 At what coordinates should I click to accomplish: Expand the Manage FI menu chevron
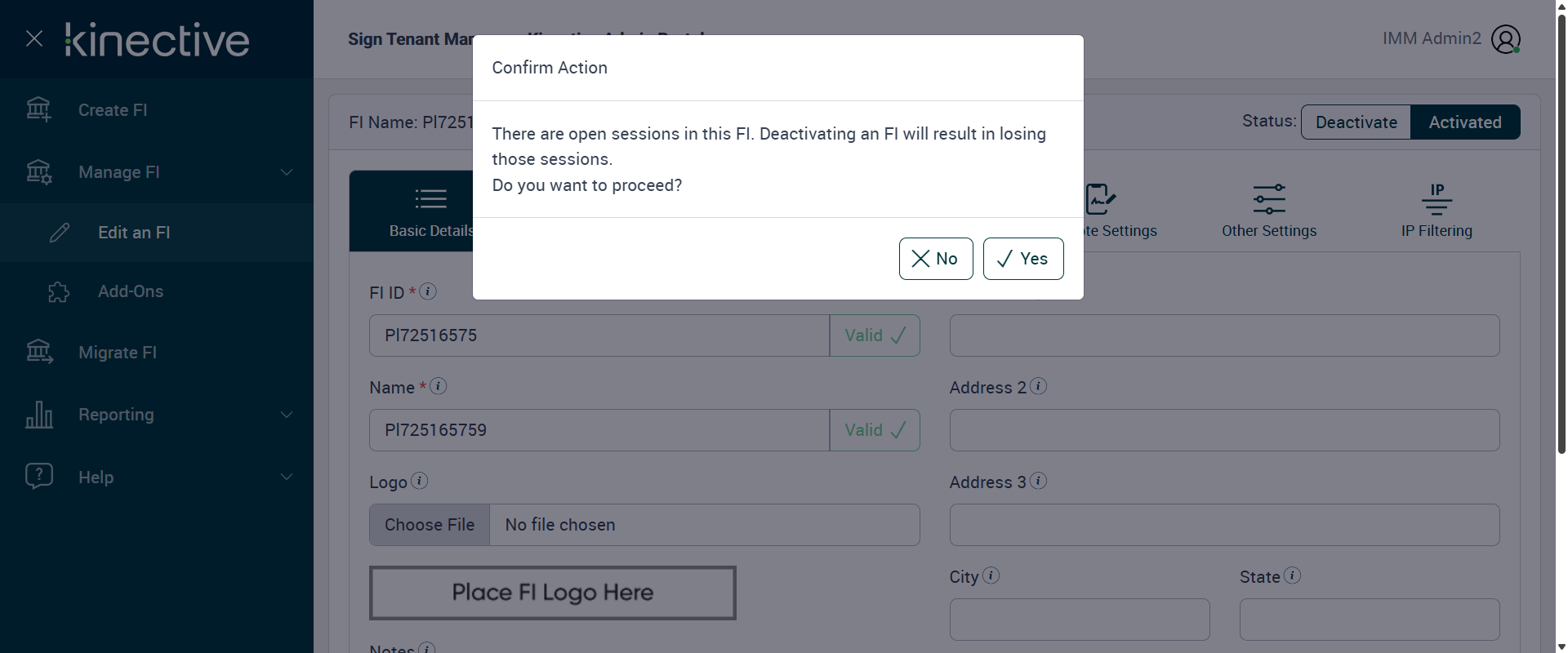287,172
